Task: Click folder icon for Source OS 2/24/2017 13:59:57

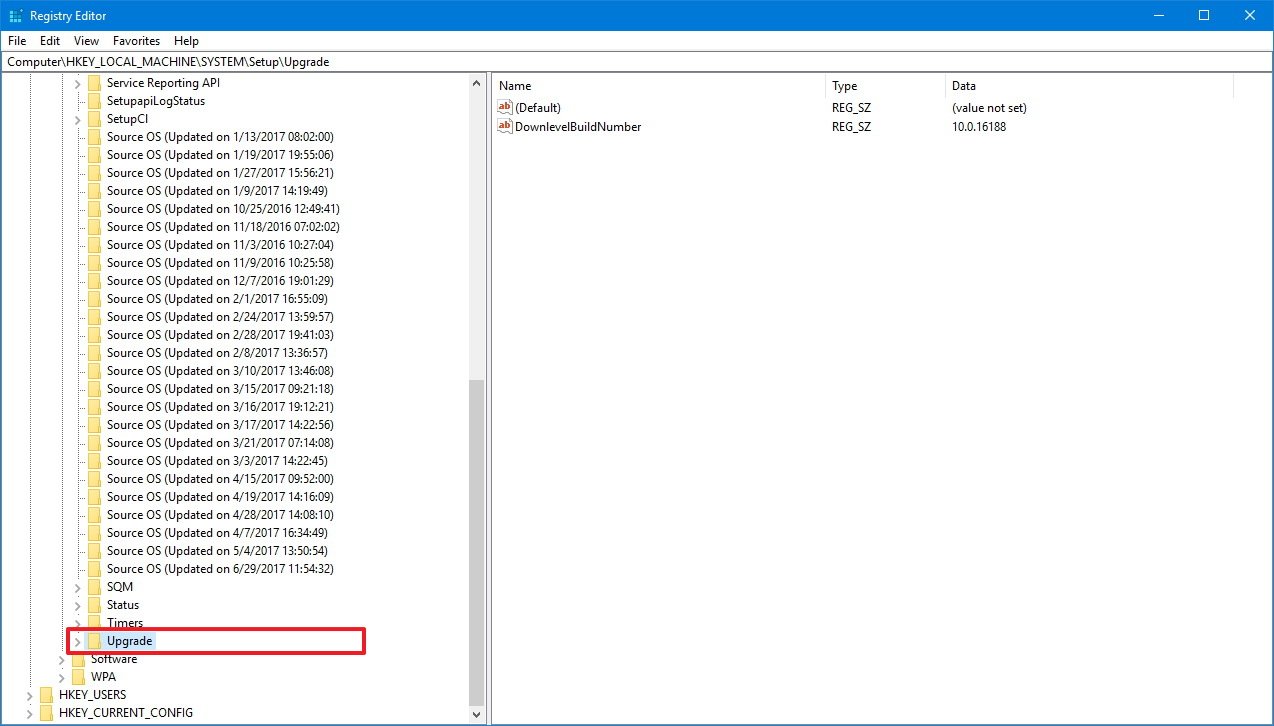Action: tap(94, 317)
